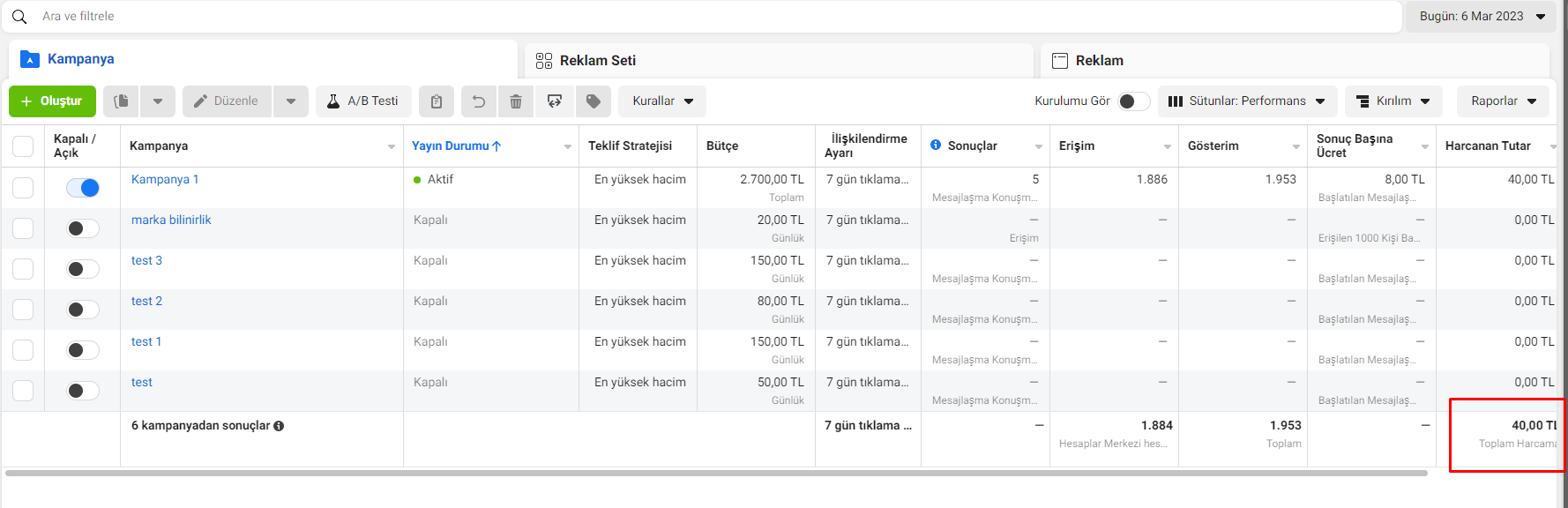1568x508 pixels.
Task: Check the 'test' row checkbox
Action: pos(23,391)
